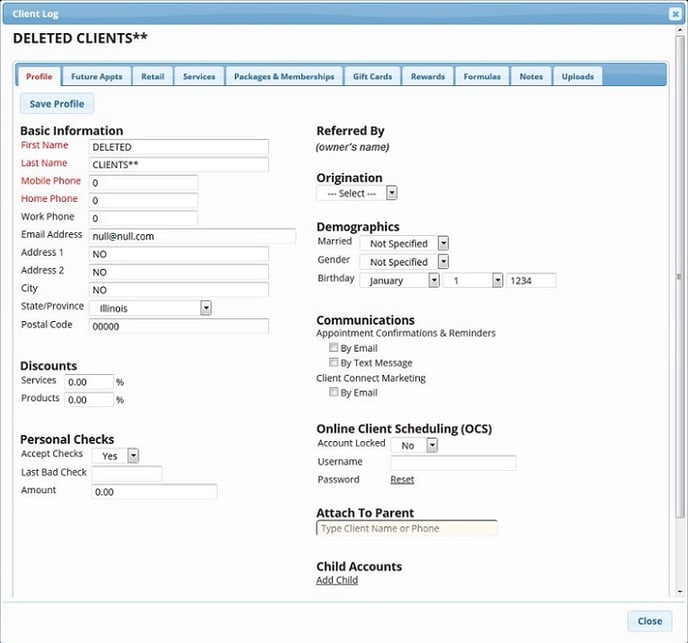Enable Client Connect Marketing By Email checkbox
Image resolution: width=688 pixels, height=643 pixels.
tap(334, 393)
